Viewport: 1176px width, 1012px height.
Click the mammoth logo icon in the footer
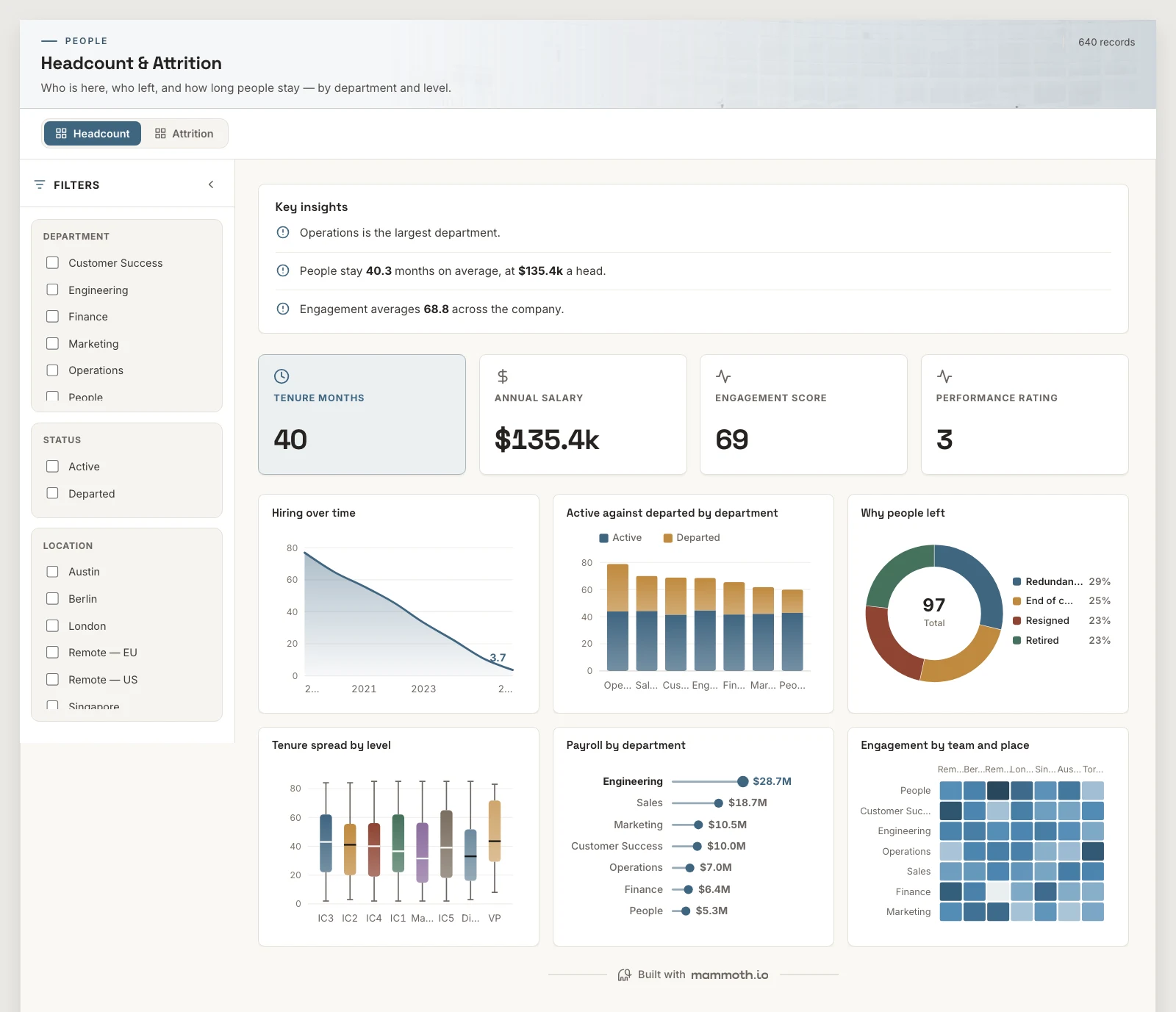coord(624,975)
